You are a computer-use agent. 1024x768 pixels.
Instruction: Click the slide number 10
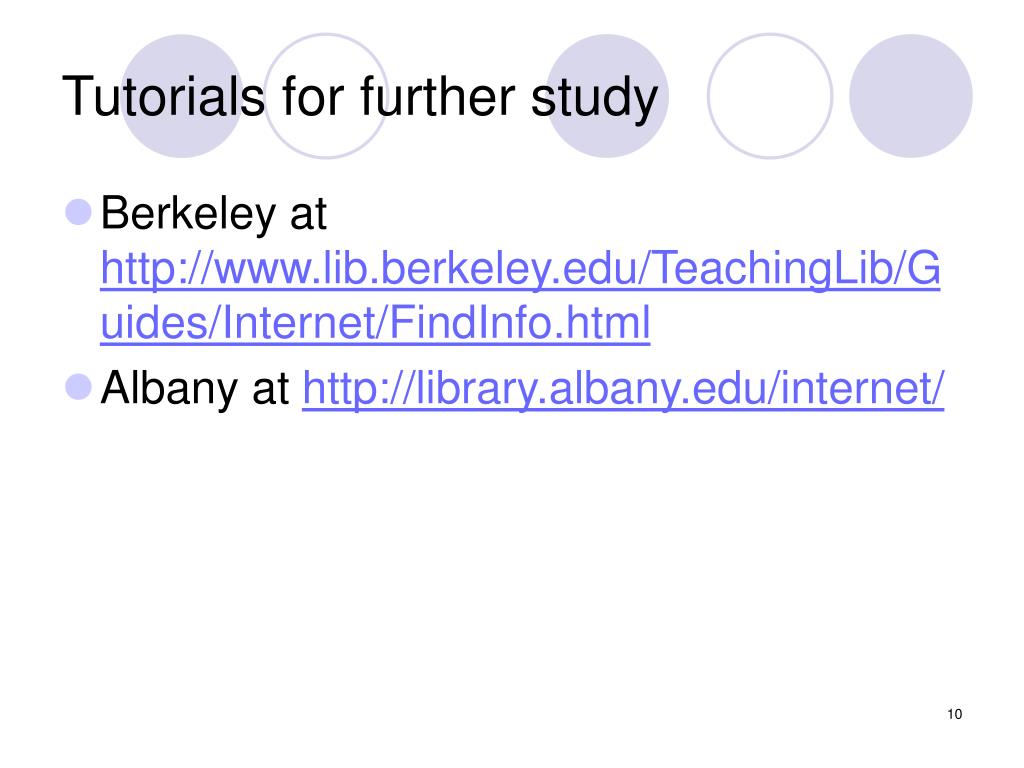coord(952,714)
